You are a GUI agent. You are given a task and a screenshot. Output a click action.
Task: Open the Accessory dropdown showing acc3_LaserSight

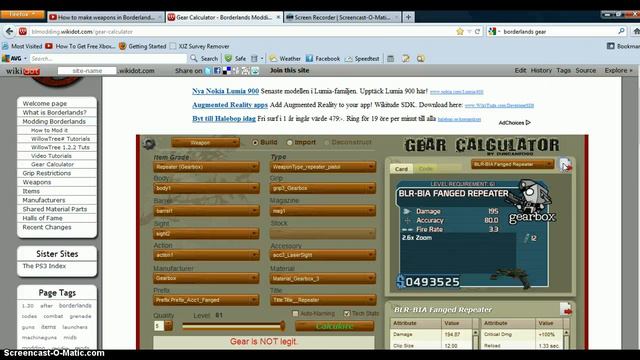coord(322,255)
